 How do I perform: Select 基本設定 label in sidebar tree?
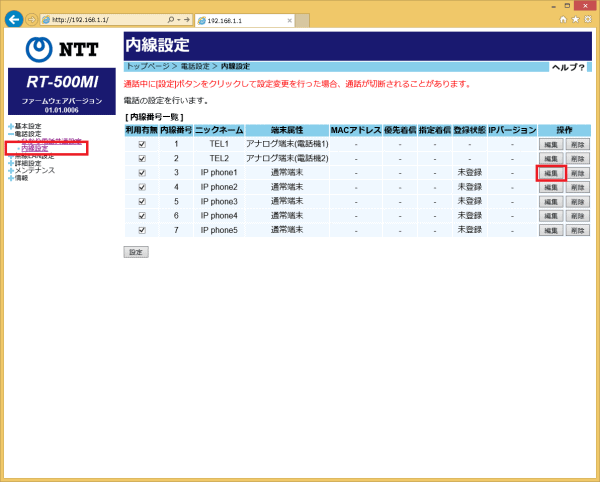coord(28,126)
